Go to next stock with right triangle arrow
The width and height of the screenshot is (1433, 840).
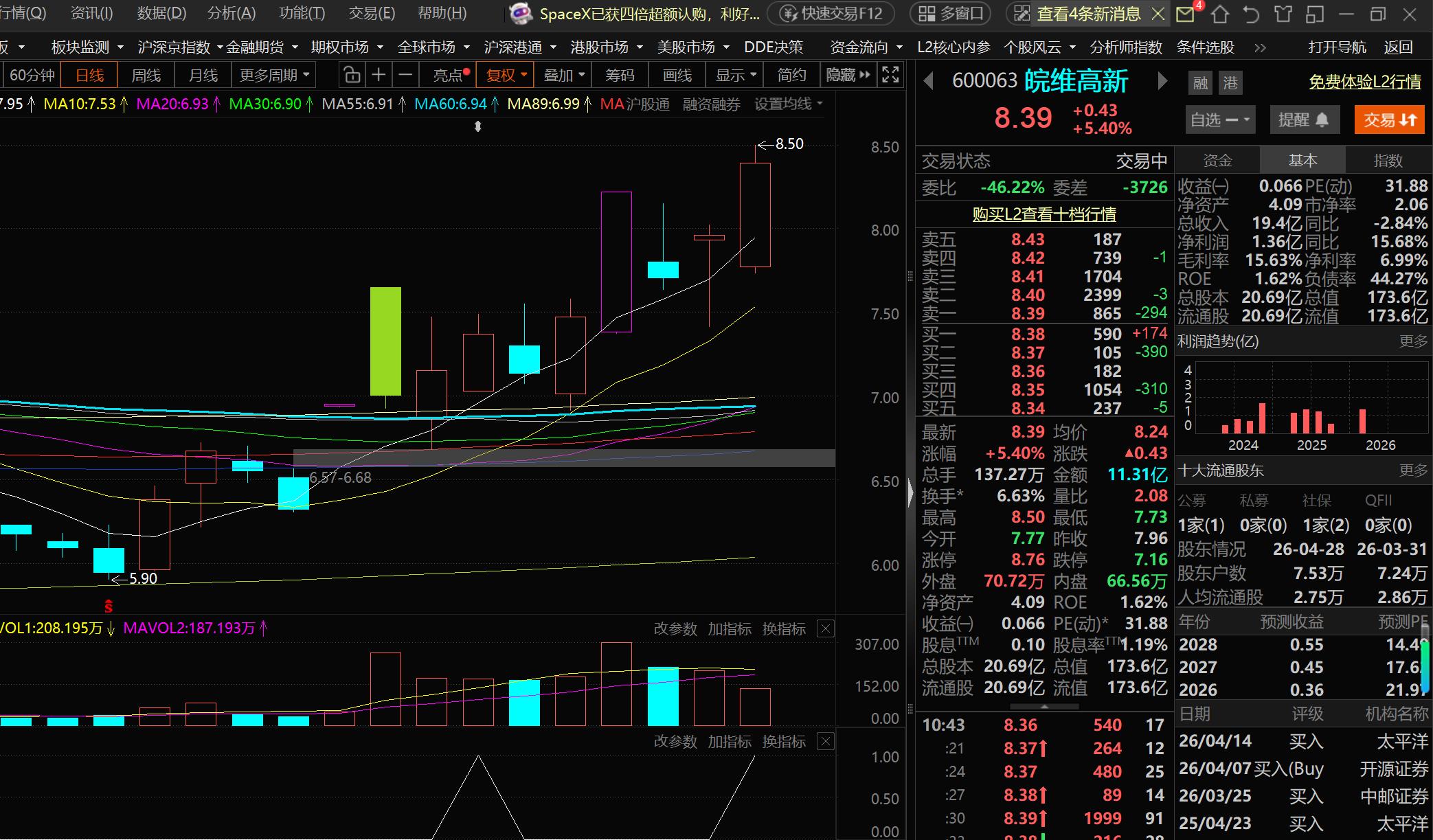1162,82
